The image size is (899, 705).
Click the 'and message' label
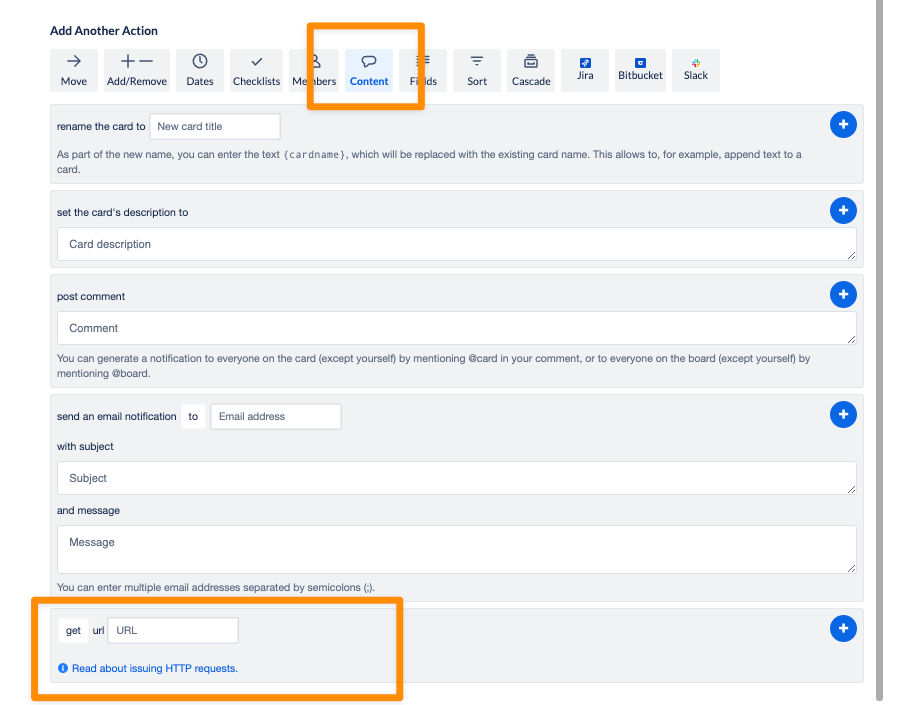tap(88, 510)
